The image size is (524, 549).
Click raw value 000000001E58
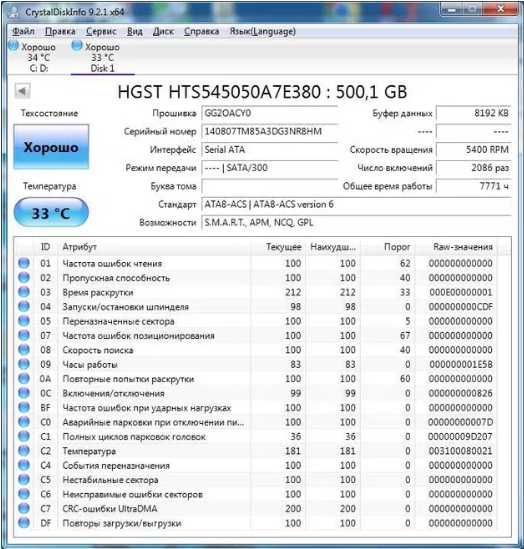(461, 364)
